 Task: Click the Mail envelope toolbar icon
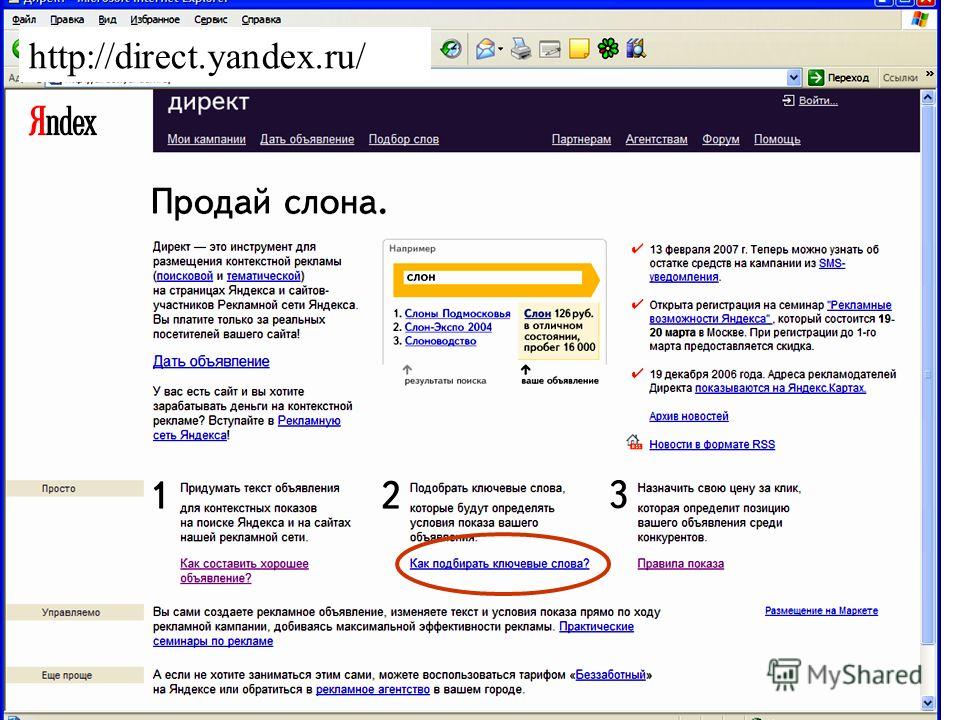(x=485, y=48)
